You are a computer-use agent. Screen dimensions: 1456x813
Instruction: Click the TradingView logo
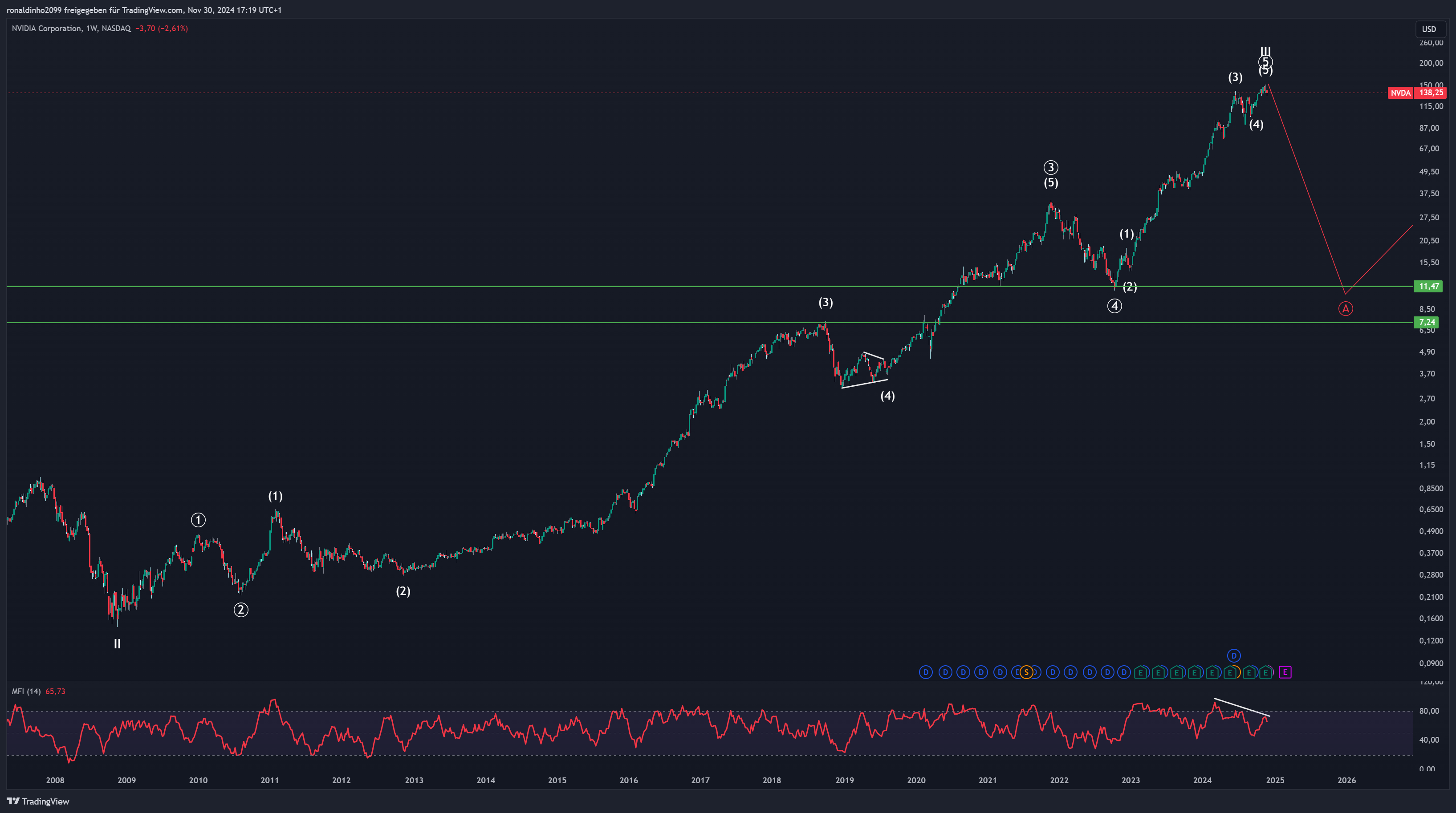[x=38, y=801]
